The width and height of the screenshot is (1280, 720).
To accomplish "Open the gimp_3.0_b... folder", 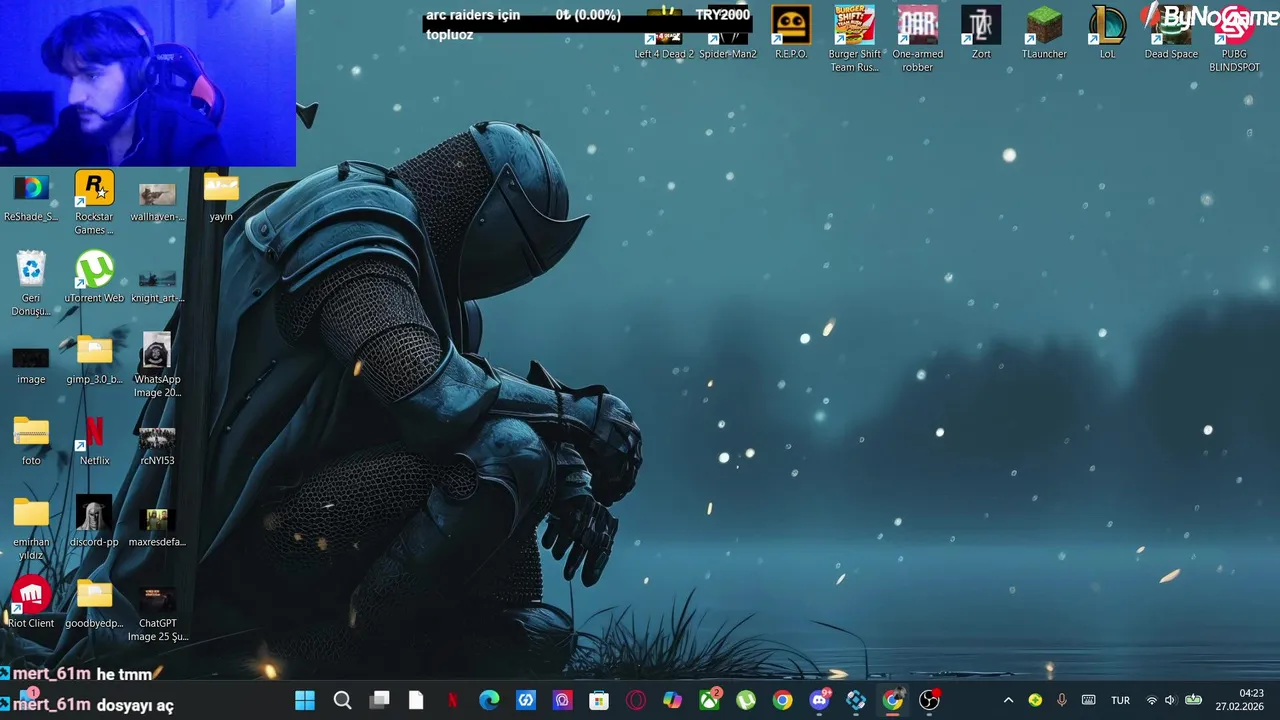I will pos(94,359).
